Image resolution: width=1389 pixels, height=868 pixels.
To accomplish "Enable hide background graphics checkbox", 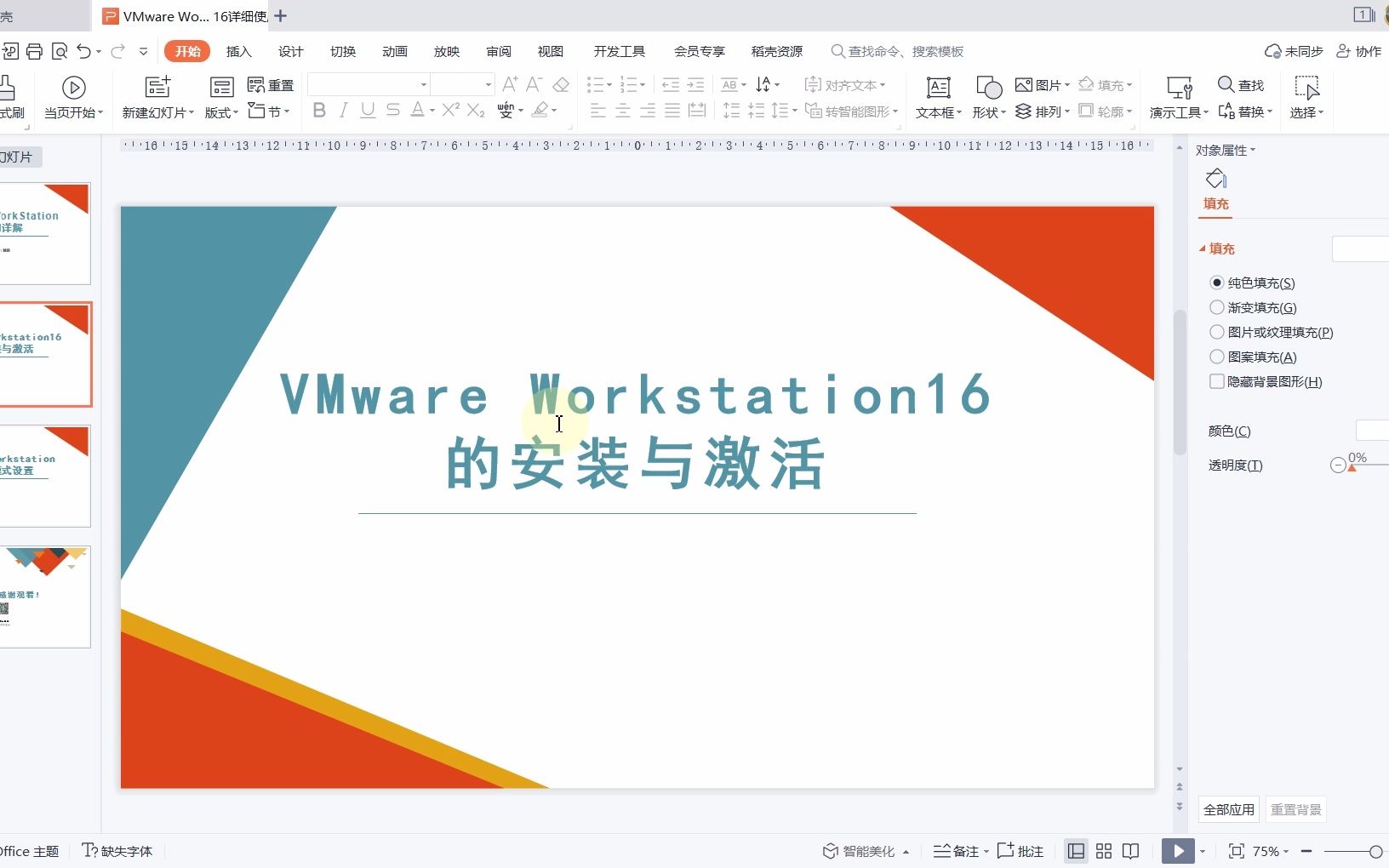I will (1217, 381).
